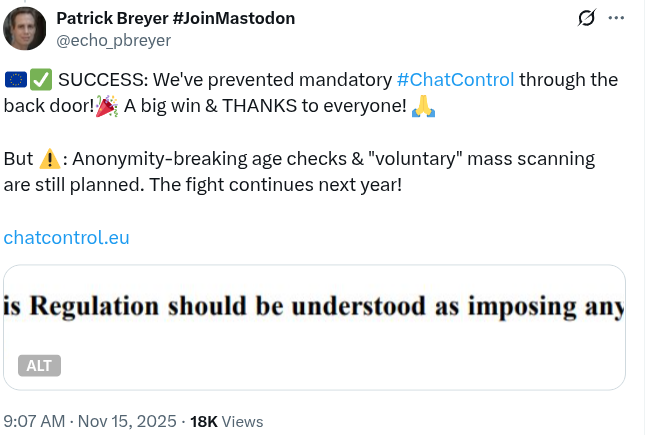This screenshot has width=645, height=435.
Task: Open the @echo_pbreyer handle link
Action: pos(113,40)
